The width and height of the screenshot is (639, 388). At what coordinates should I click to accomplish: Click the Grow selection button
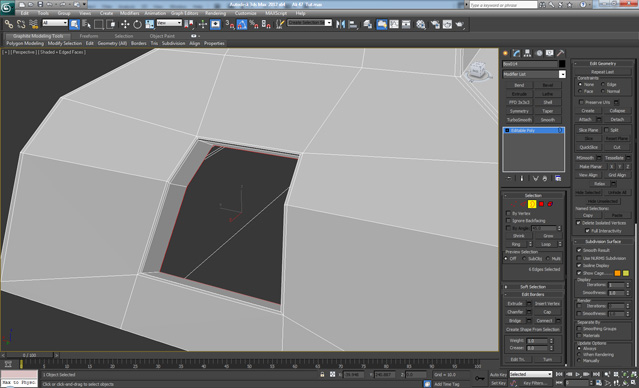click(548, 236)
